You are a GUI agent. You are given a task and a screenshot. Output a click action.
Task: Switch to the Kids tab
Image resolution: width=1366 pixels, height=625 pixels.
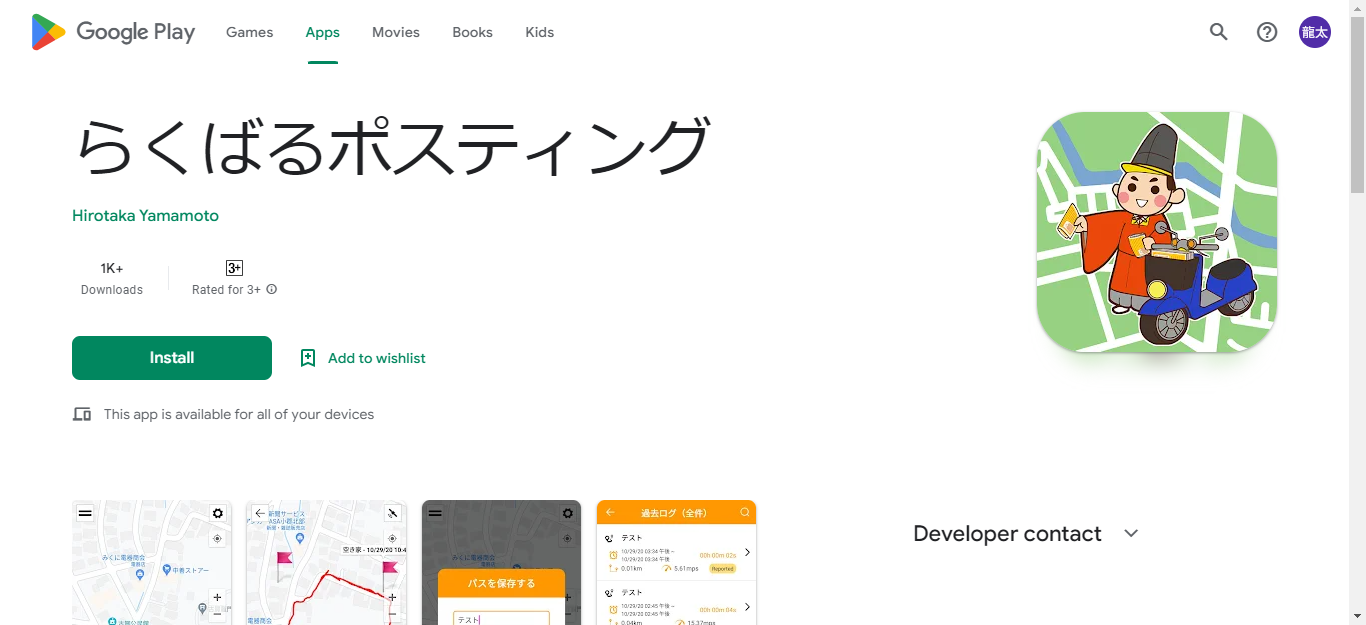click(x=539, y=32)
